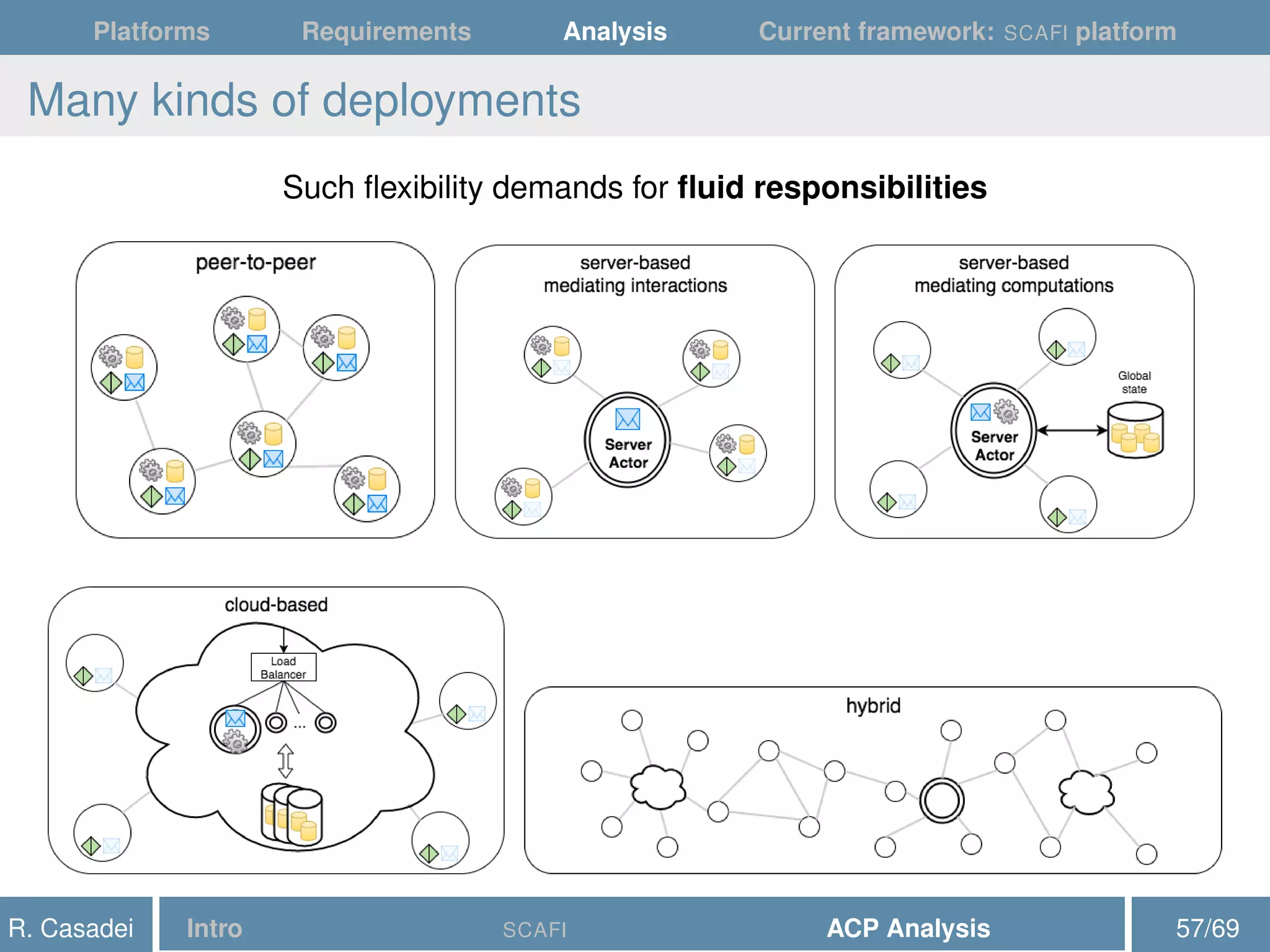This screenshot has width=1270, height=952.
Task: Click 'server-based mediating computations' label
Action: coord(1014,274)
